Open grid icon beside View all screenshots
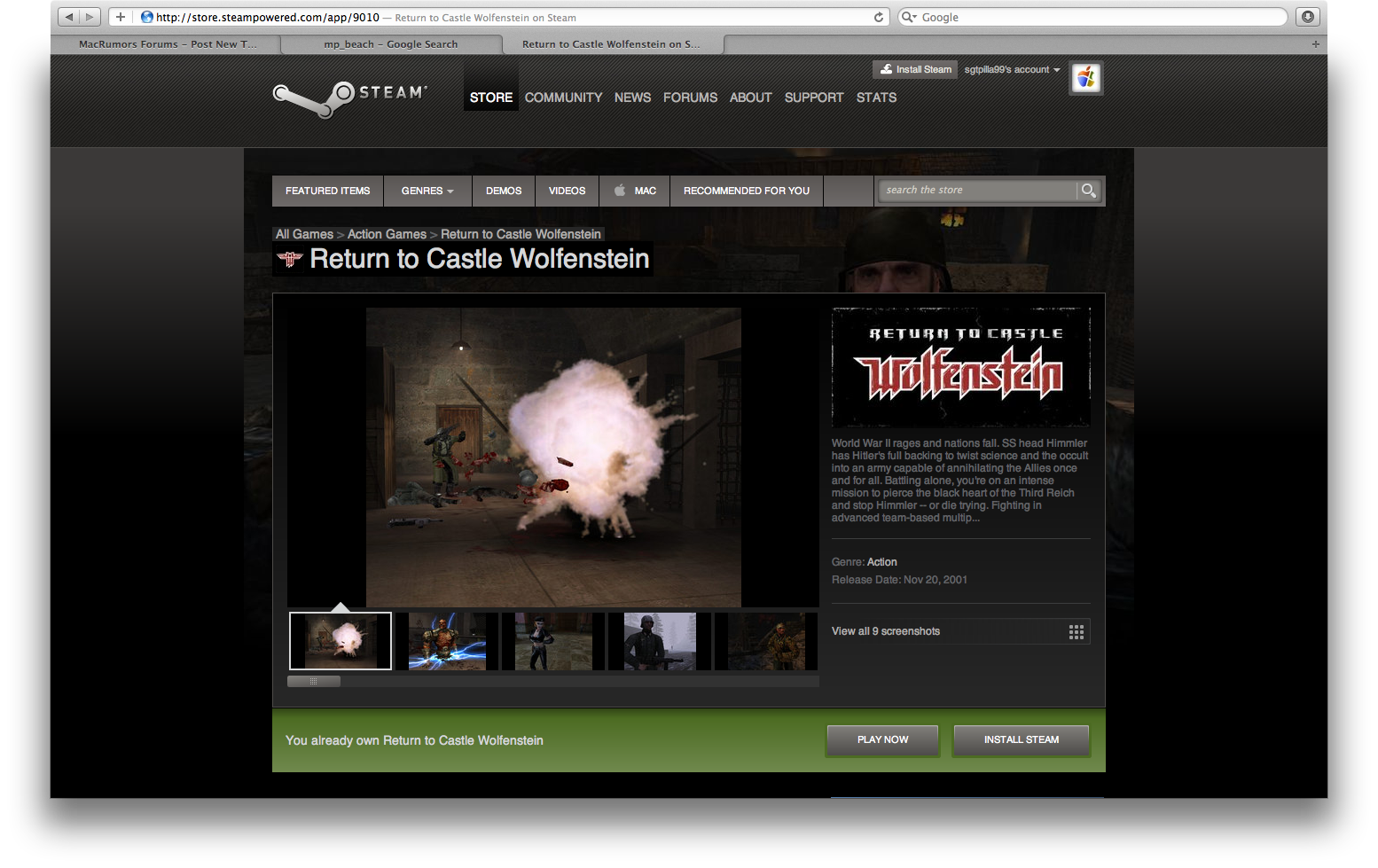This screenshot has width=1378, height=868. [1077, 631]
